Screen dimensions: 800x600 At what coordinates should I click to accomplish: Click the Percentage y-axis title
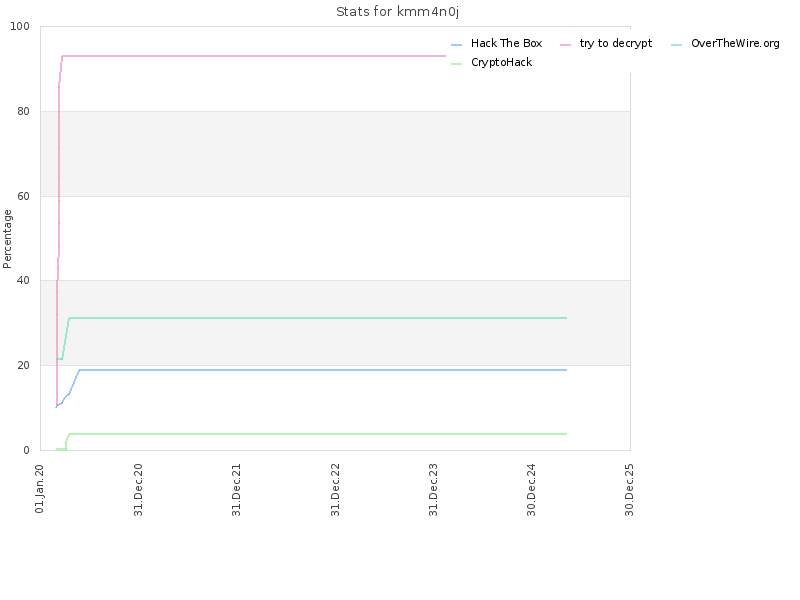coord(7,239)
